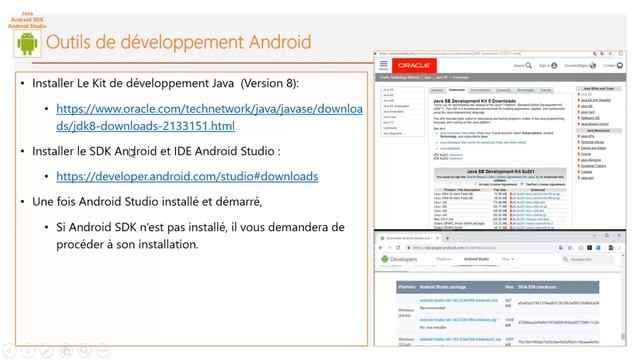Select Accept License Agreement radio button

coord(476,184)
